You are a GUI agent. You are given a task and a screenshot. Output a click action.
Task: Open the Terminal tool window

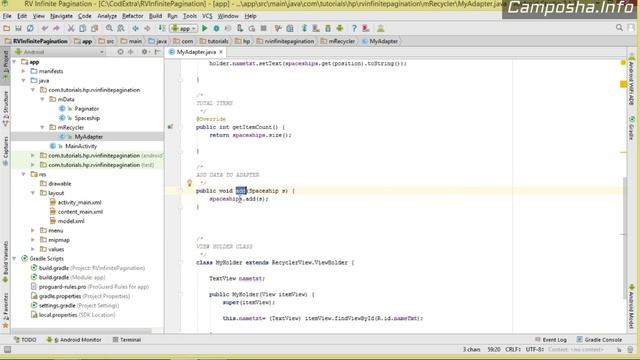pos(127,340)
